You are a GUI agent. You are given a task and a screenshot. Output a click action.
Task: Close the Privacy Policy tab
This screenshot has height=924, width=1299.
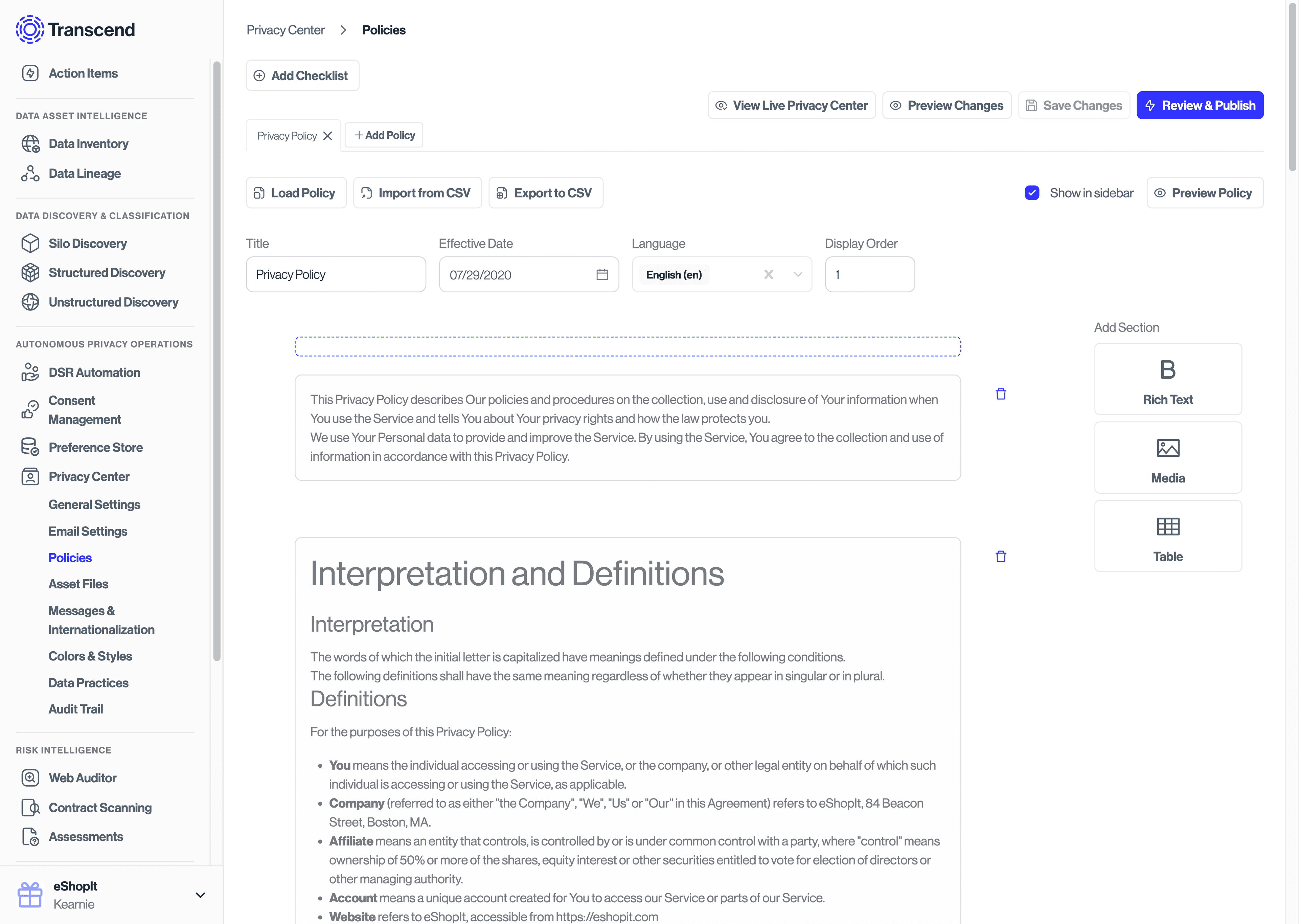coord(327,135)
